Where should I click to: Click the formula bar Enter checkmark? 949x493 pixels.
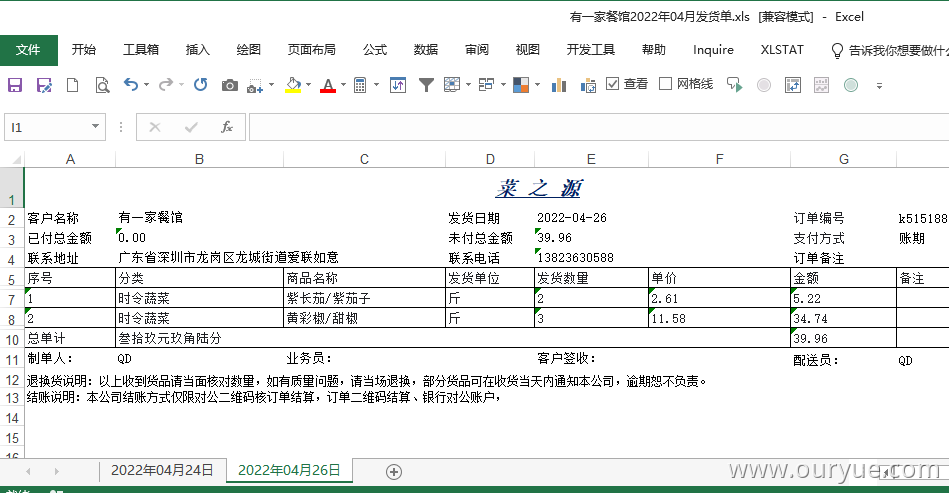(191, 127)
